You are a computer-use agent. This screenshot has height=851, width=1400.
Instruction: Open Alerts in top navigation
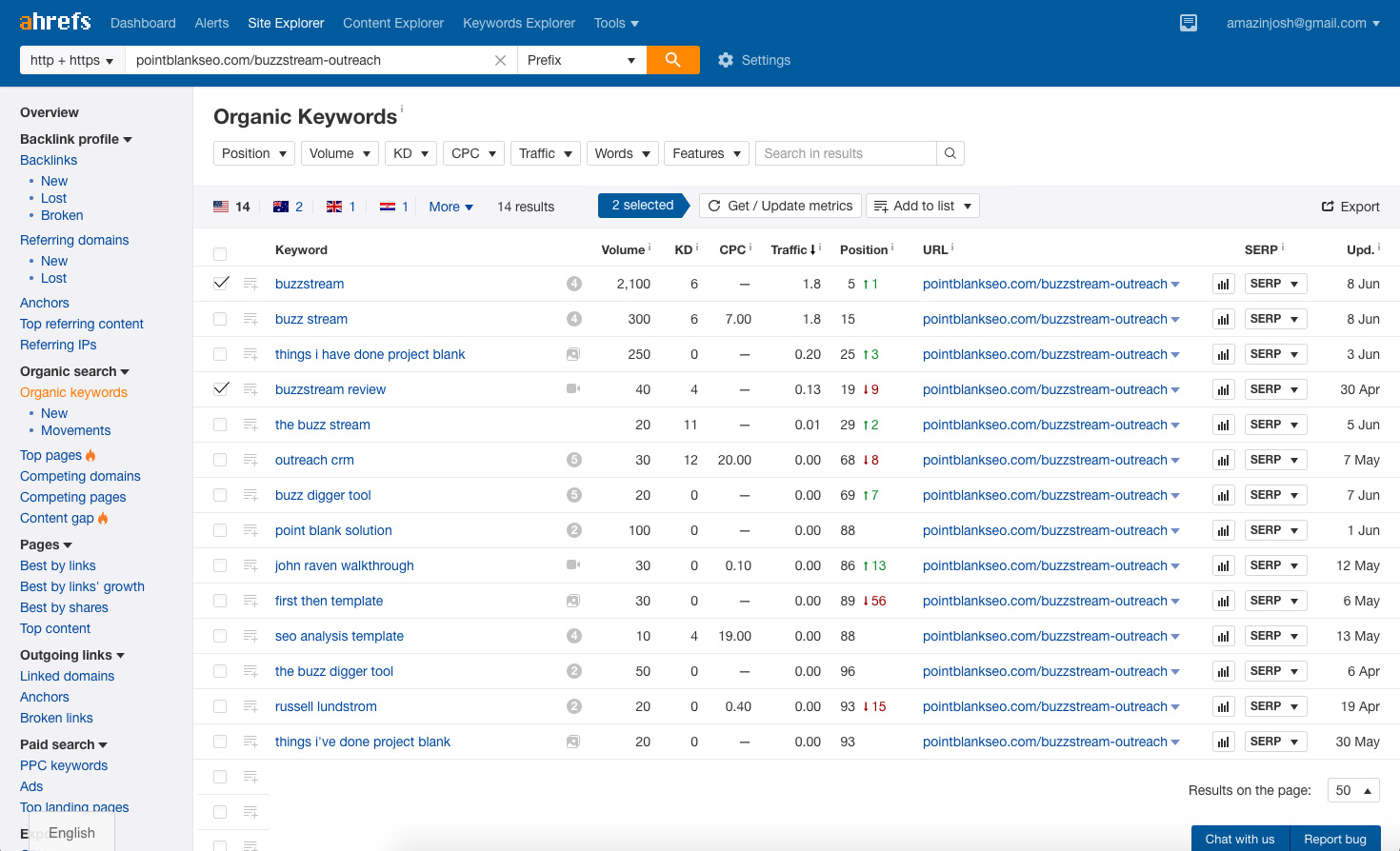click(211, 23)
